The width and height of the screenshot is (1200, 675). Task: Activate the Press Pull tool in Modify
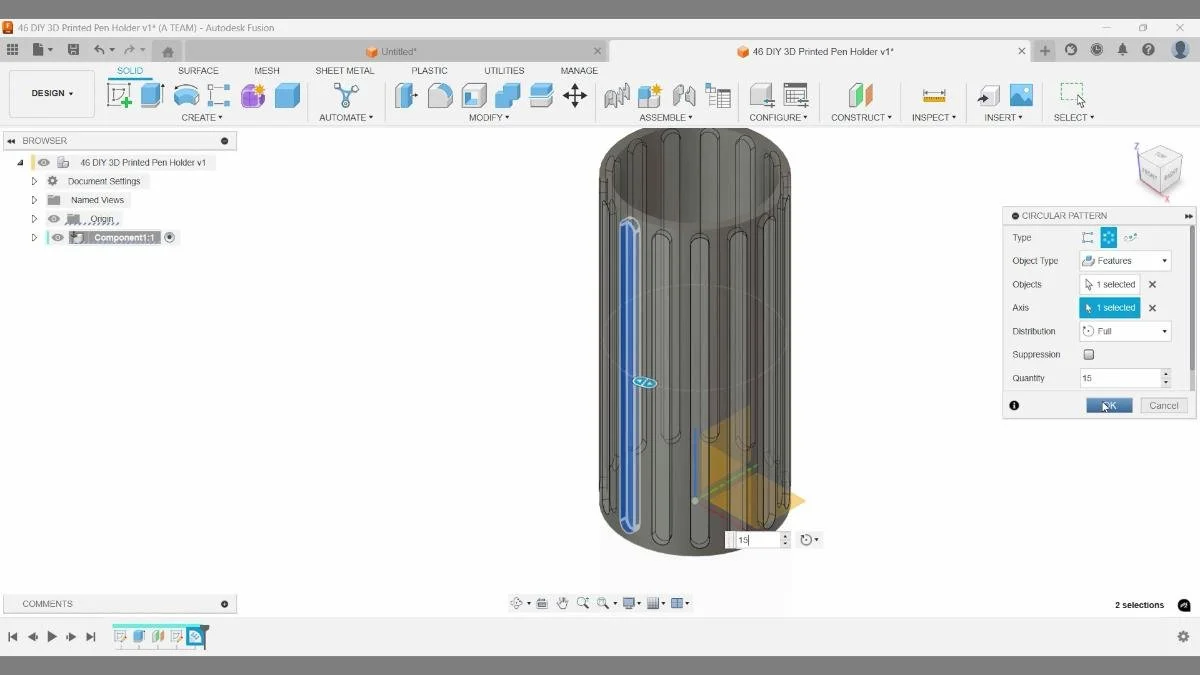click(406, 95)
